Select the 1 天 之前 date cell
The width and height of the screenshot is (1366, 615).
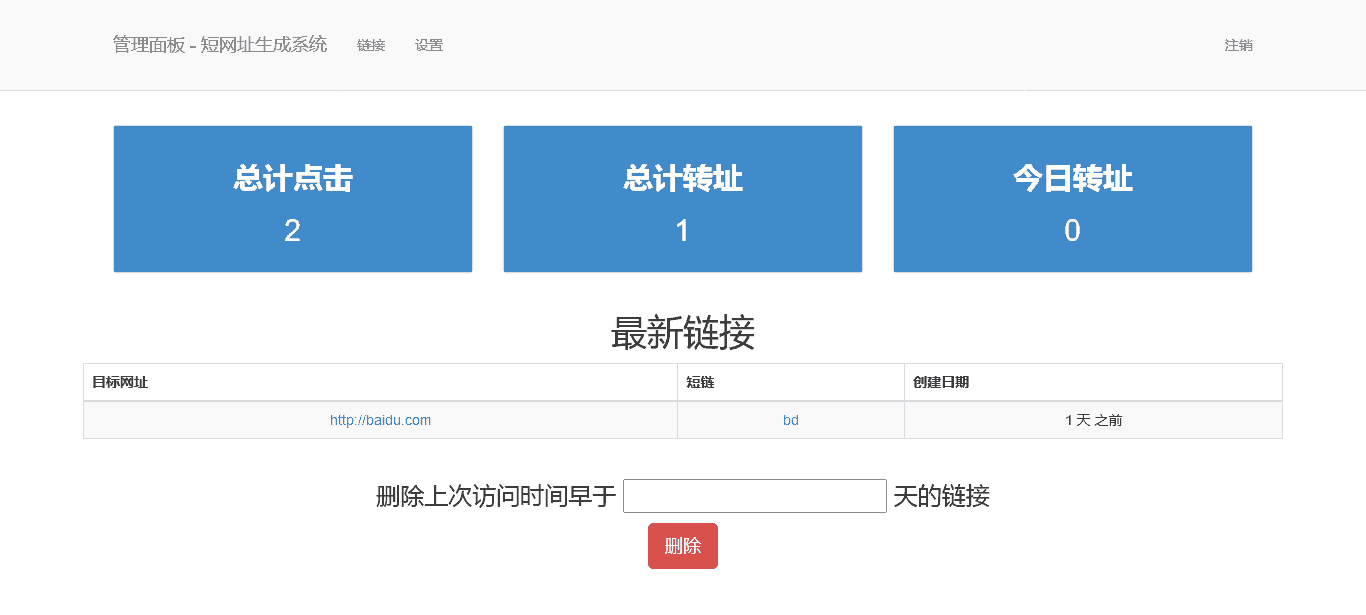click(x=1094, y=420)
